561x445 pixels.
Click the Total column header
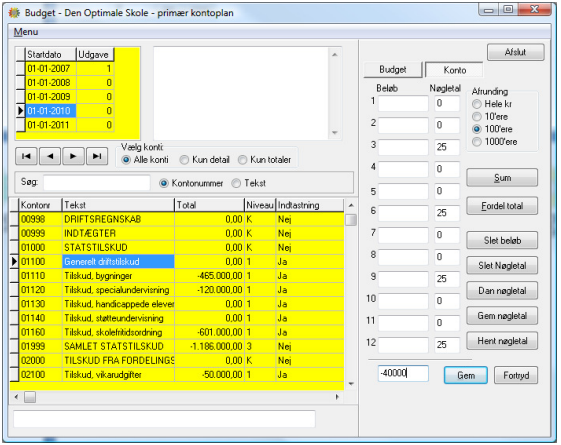(x=209, y=205)
